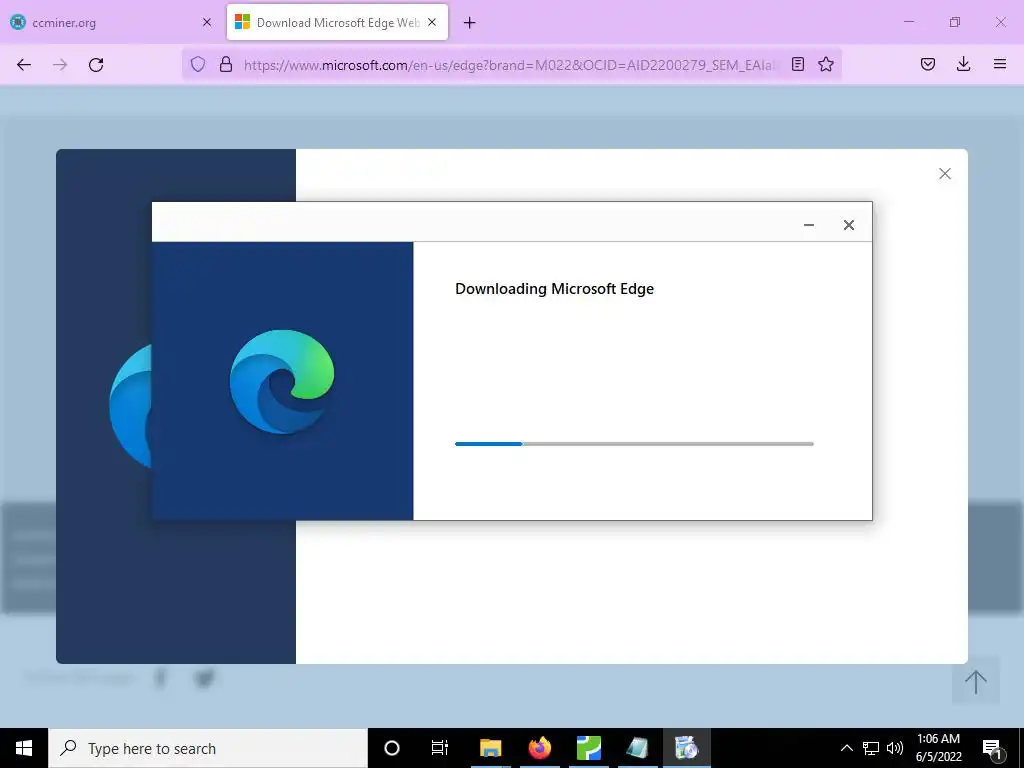Close the ccminer.org tab

coord(207,22)
